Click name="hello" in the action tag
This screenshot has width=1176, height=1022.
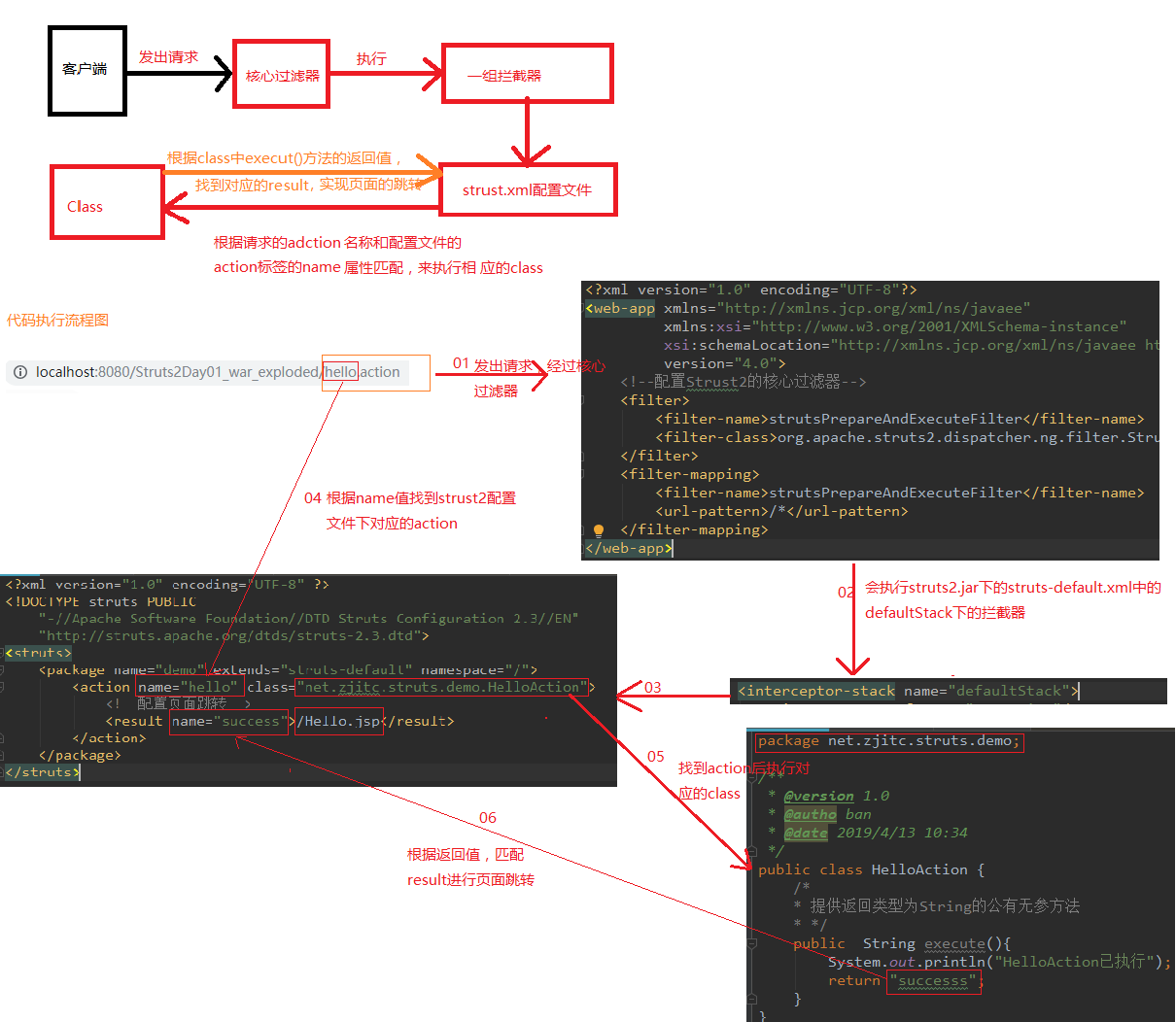[188, 687]
